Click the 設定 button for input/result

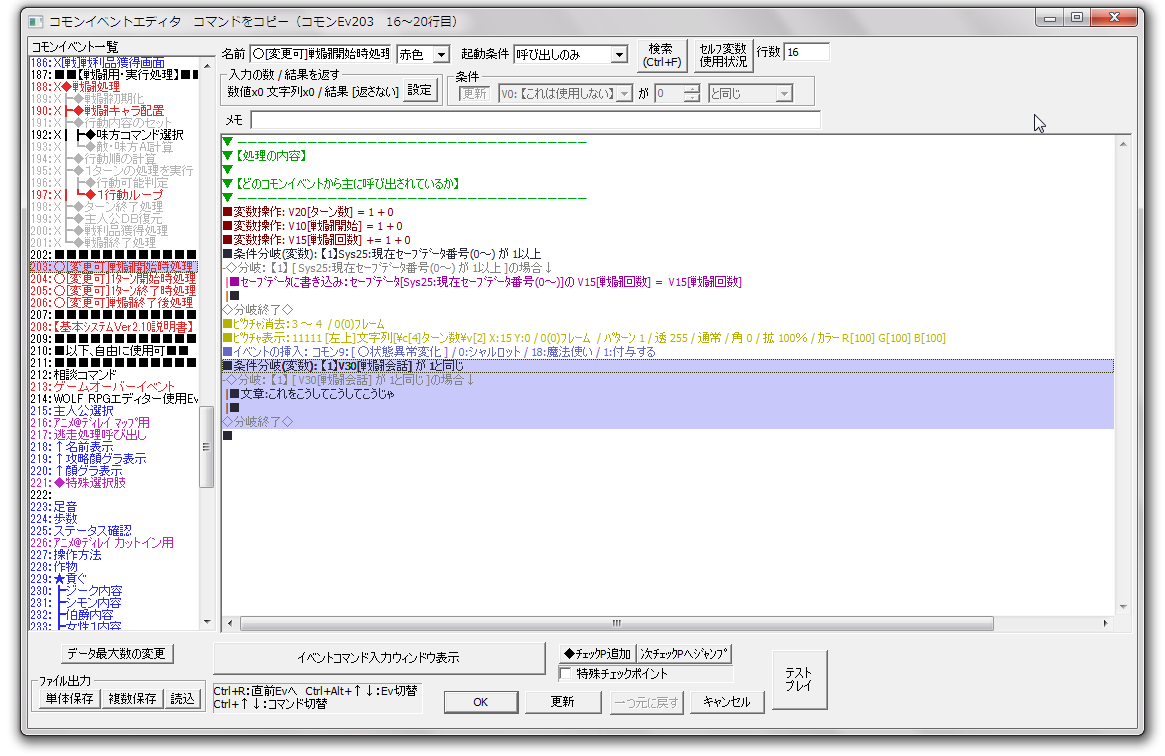click(419, 91)
